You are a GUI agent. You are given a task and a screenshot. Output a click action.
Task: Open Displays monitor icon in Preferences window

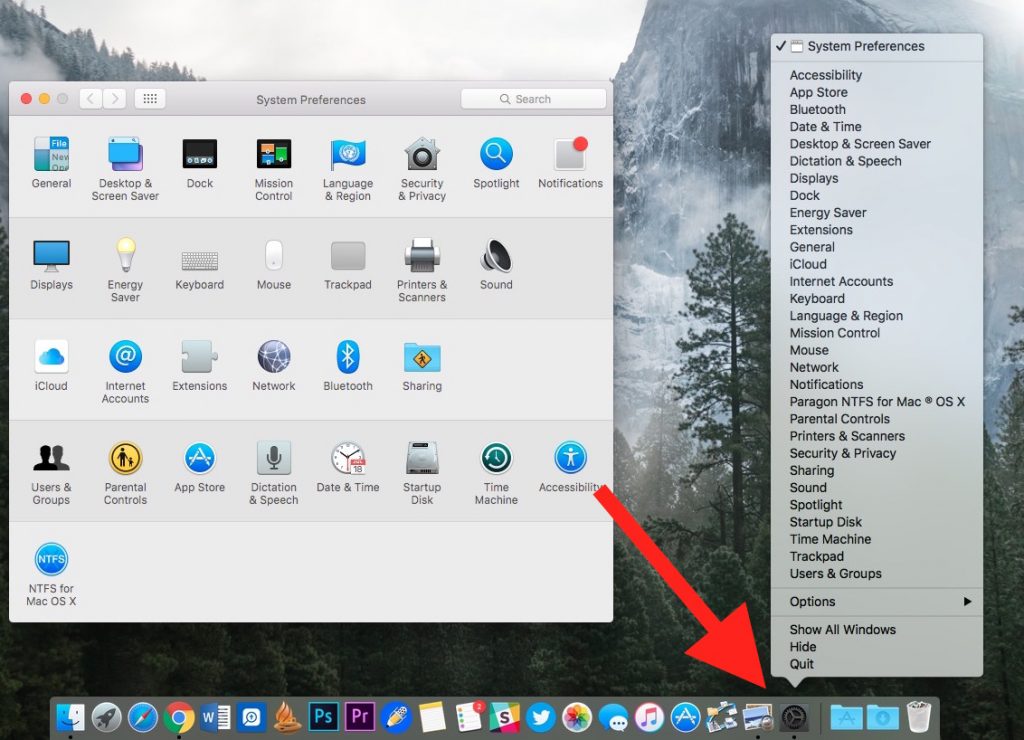point(52,255)
